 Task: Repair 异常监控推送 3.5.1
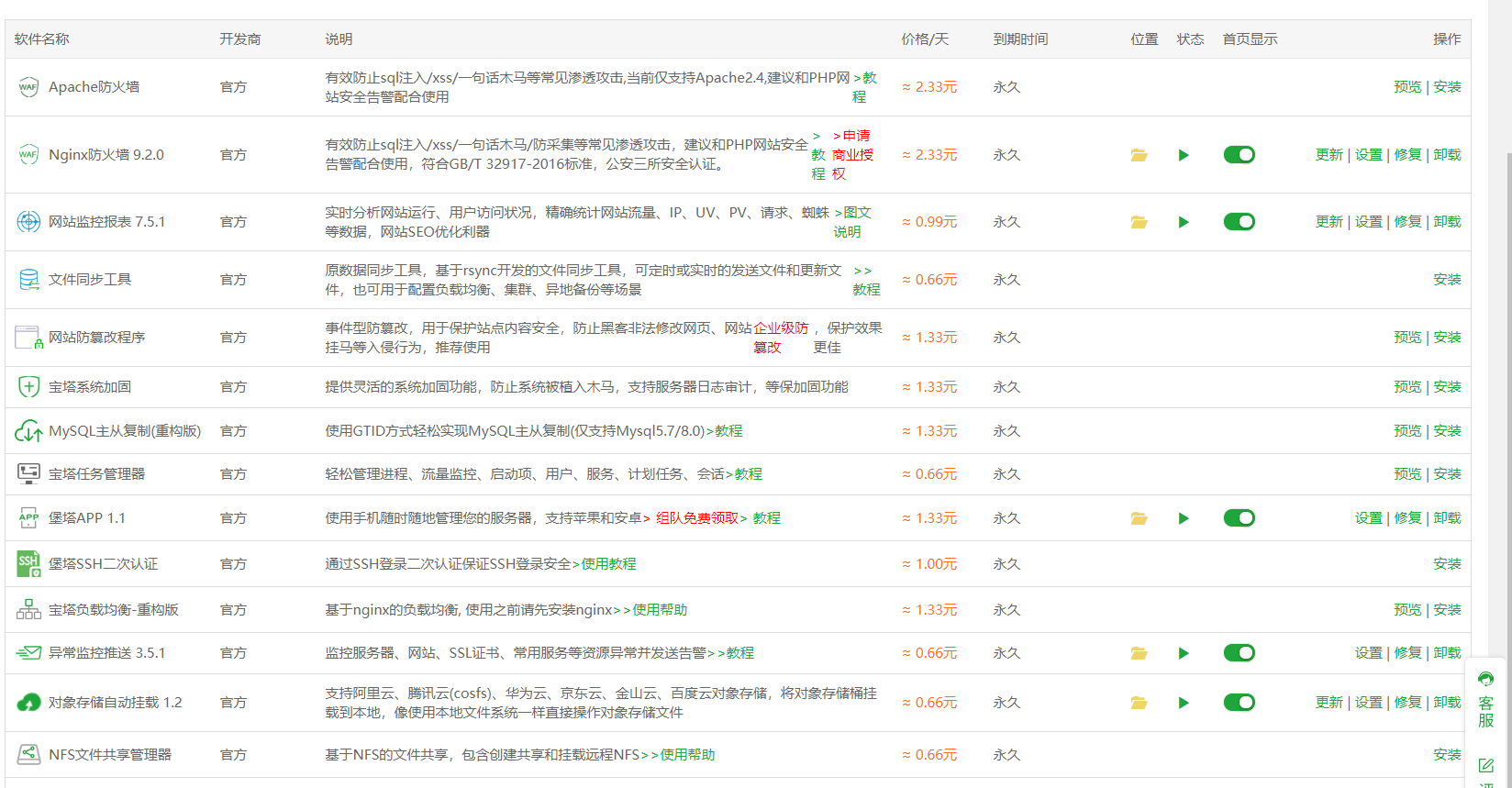1407,653
